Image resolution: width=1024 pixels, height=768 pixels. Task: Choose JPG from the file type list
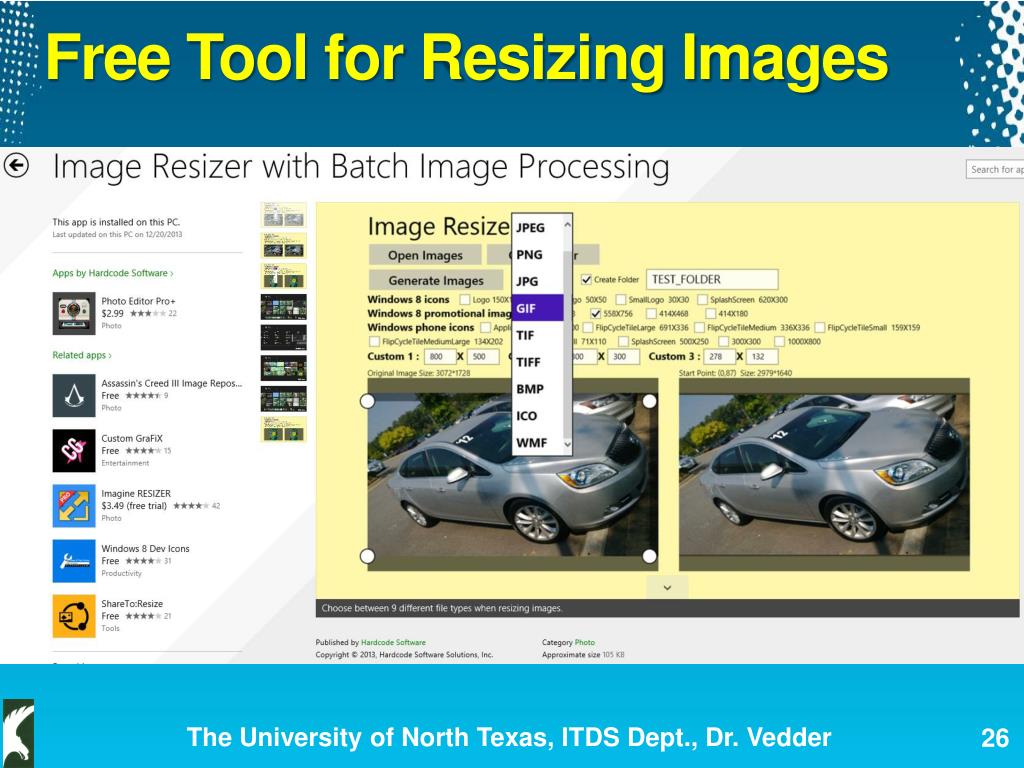[x=537, y=281]
